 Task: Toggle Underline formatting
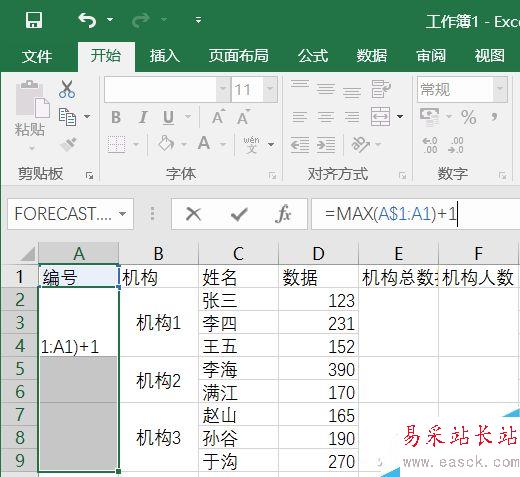[169, 118]
